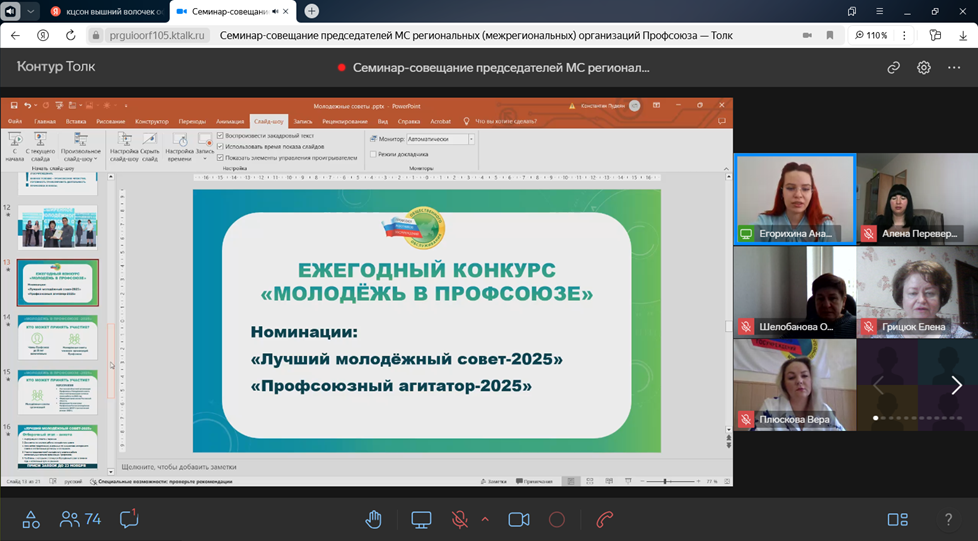Open the meeting chat with one unread message
The image size is (978, 541).
(x=129, y=519)
